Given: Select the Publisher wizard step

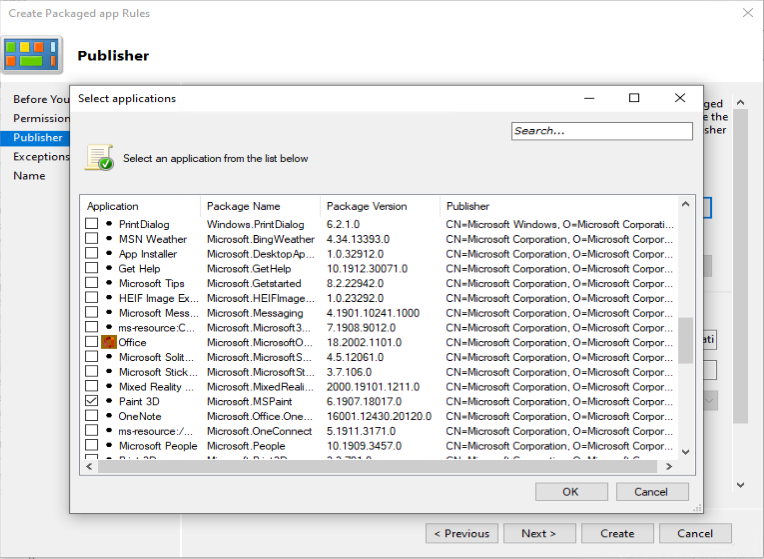Looking at the screenshot, I should (x=35, y=138).
